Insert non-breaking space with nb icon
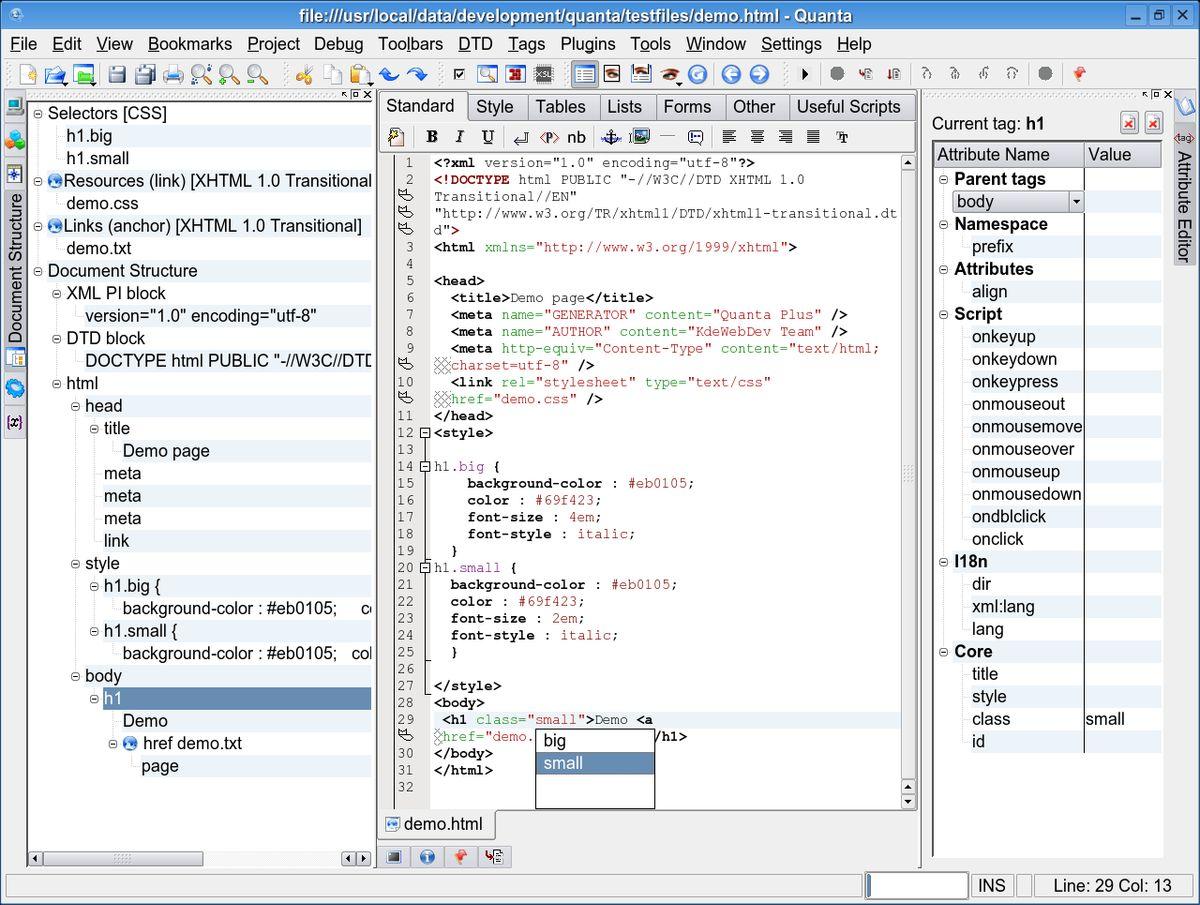The image size is (1200, 905). (577, 137)
